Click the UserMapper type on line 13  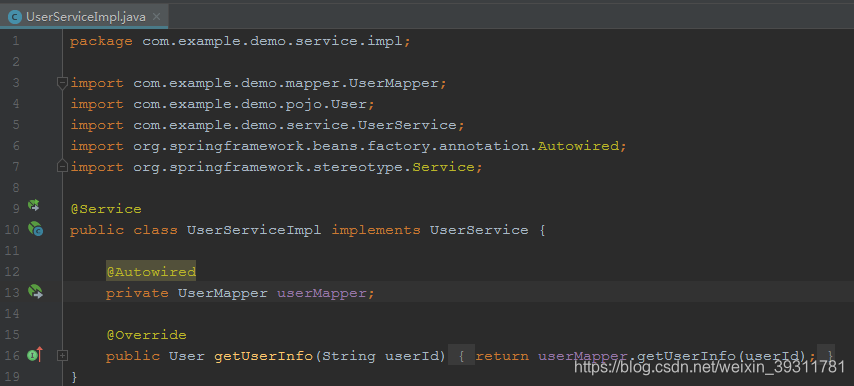[223, 293]
